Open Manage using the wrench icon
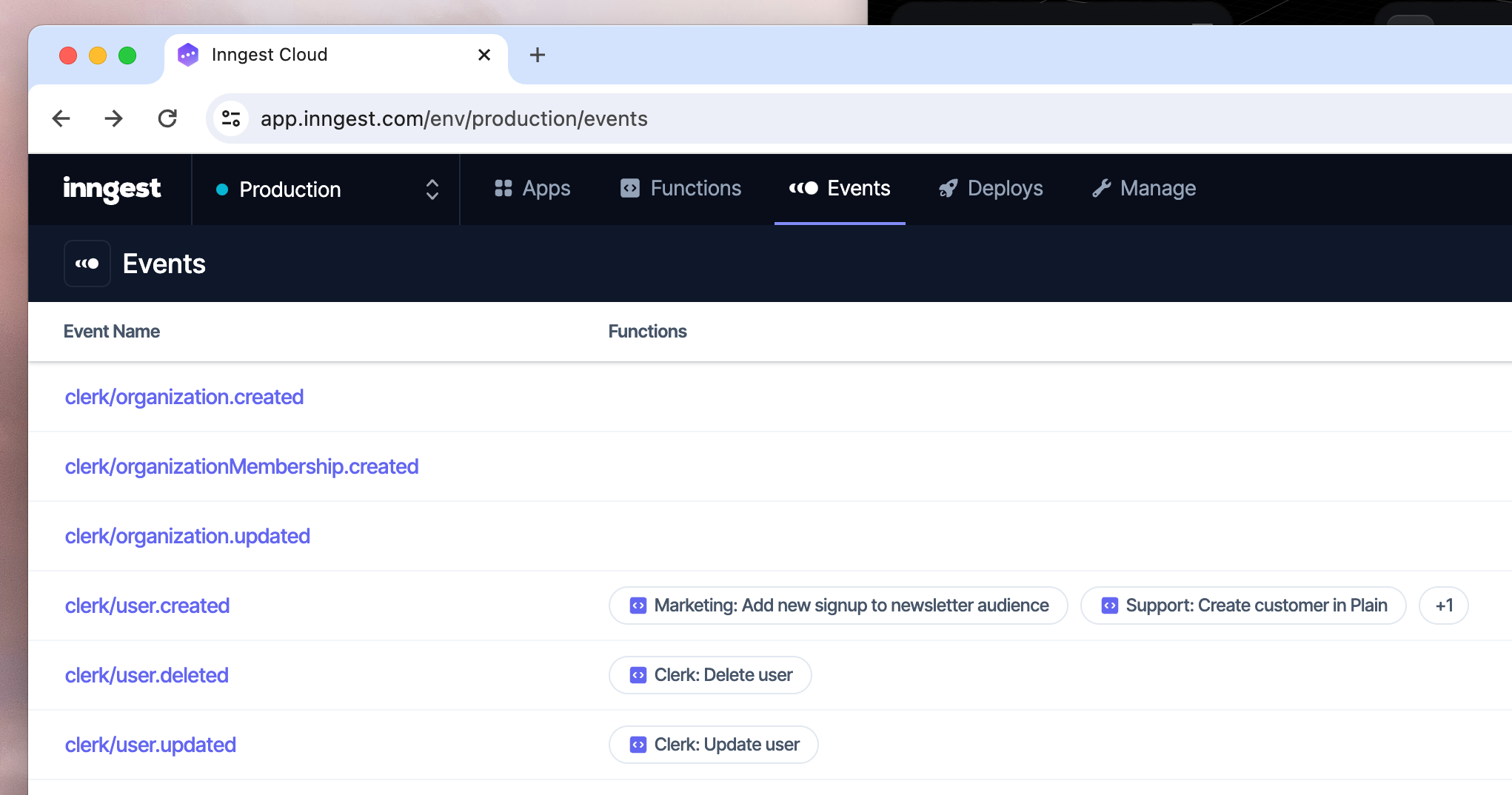The height and width of the screenshot is (795, 1512). click(1101, 188)
